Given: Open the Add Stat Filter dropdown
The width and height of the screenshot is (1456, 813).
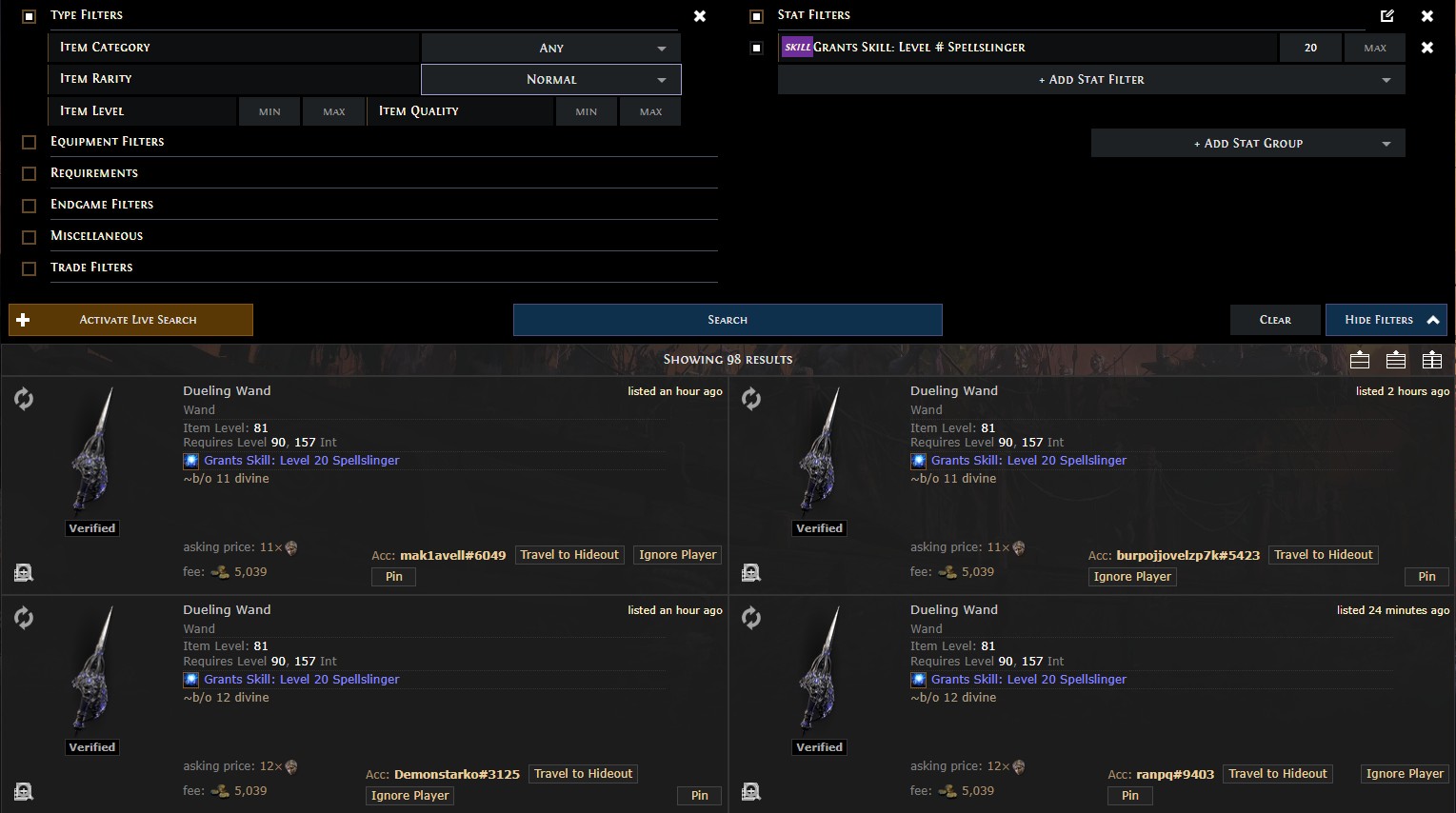Looking at the screenshot, I should click(x=1091, y=80).
